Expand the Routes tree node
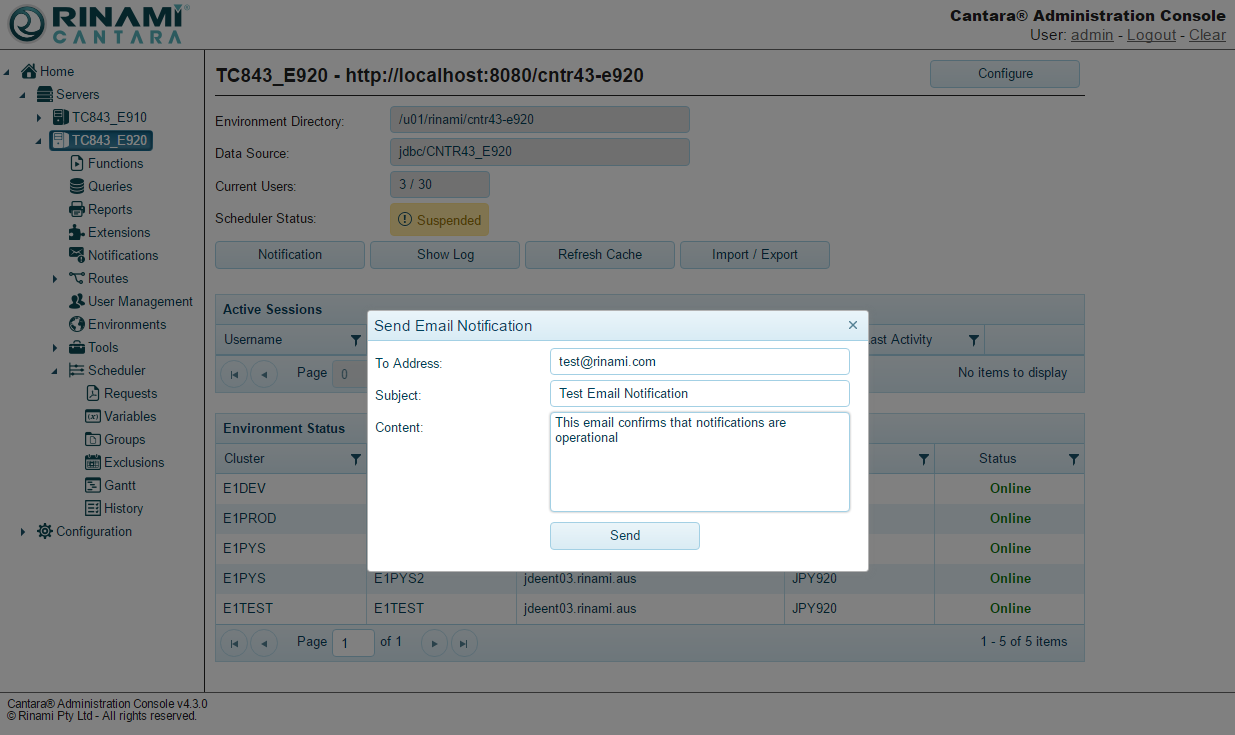This screenshot has height=735, width=1235. [55, 279]
